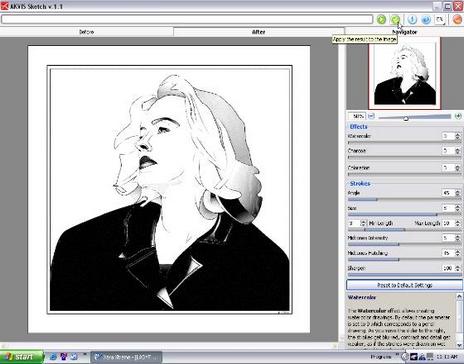The height and width of the screenshot is (364, 464).
Task: Click the Navigator zoom slider handle
Action: [406, 118]
